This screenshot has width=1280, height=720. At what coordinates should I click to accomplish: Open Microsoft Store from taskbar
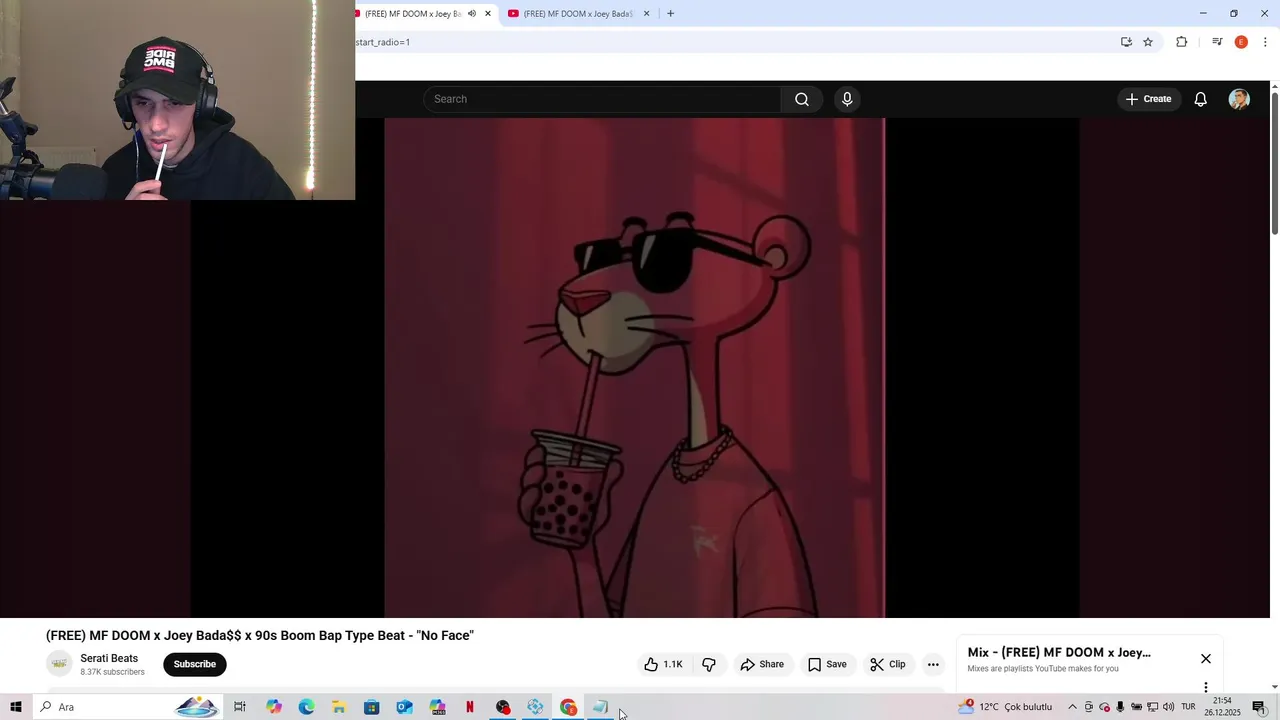point(371,707)
